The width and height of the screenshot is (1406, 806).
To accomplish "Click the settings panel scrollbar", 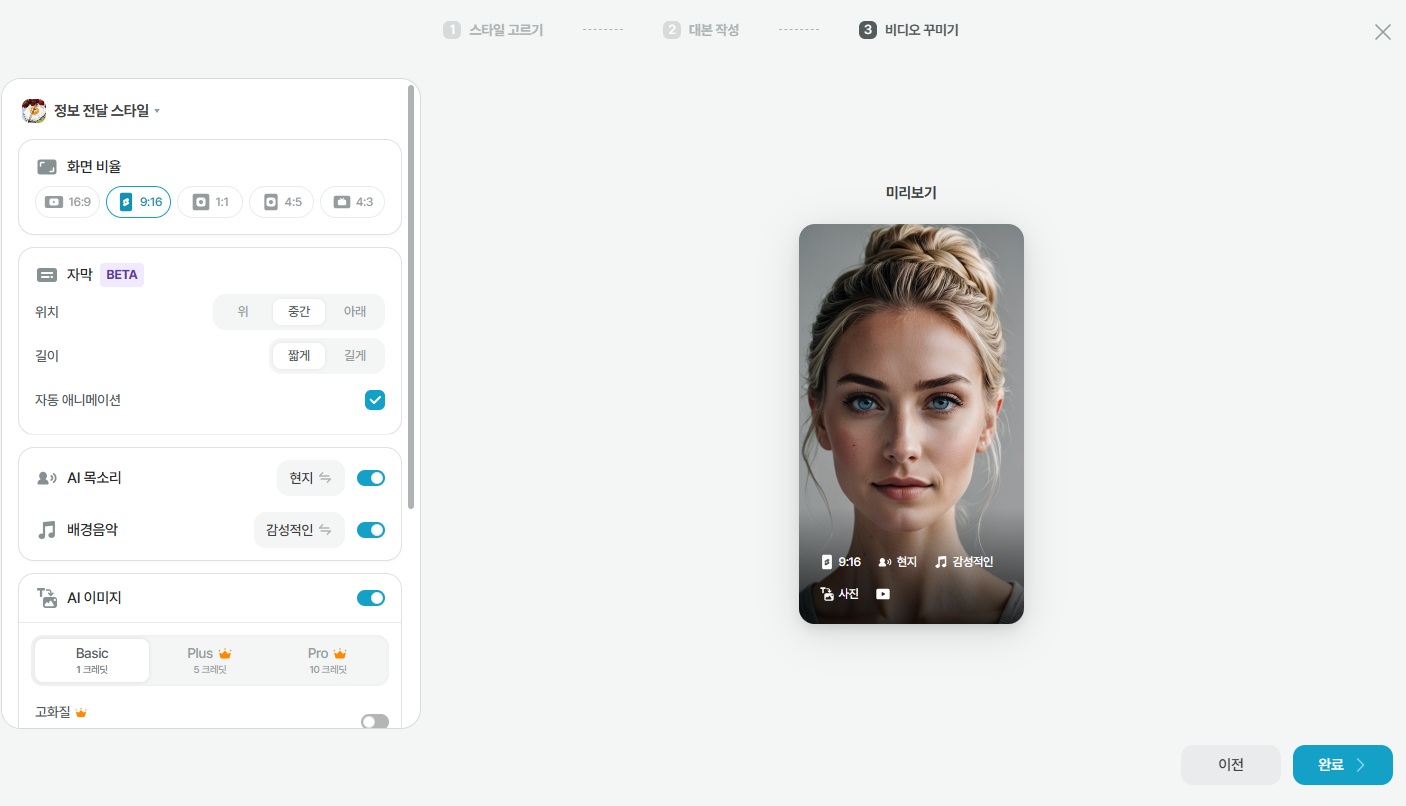I will pos(411,296).
